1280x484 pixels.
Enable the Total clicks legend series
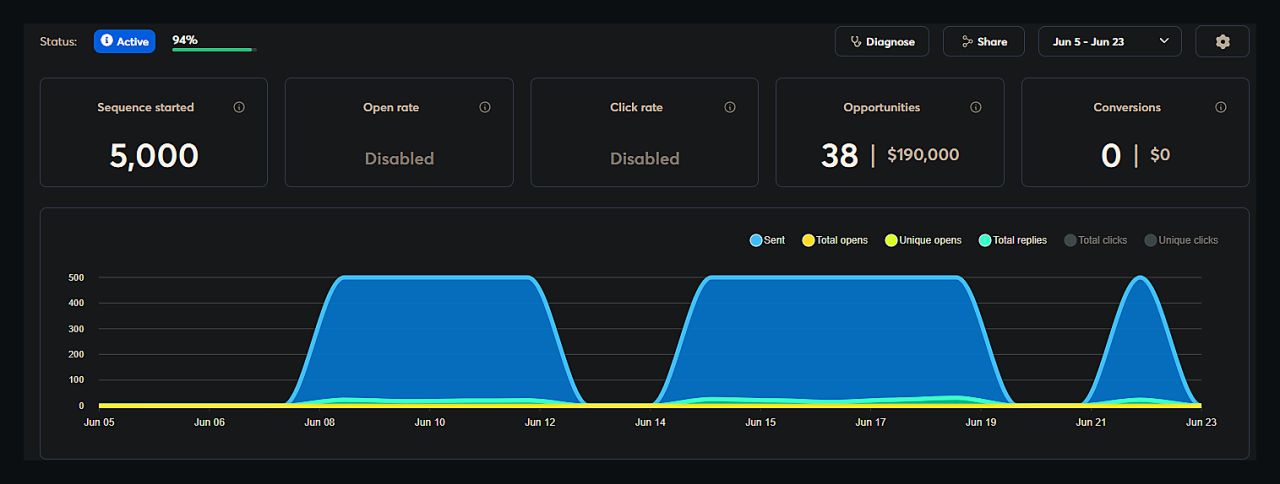[x=1096, y=240]
